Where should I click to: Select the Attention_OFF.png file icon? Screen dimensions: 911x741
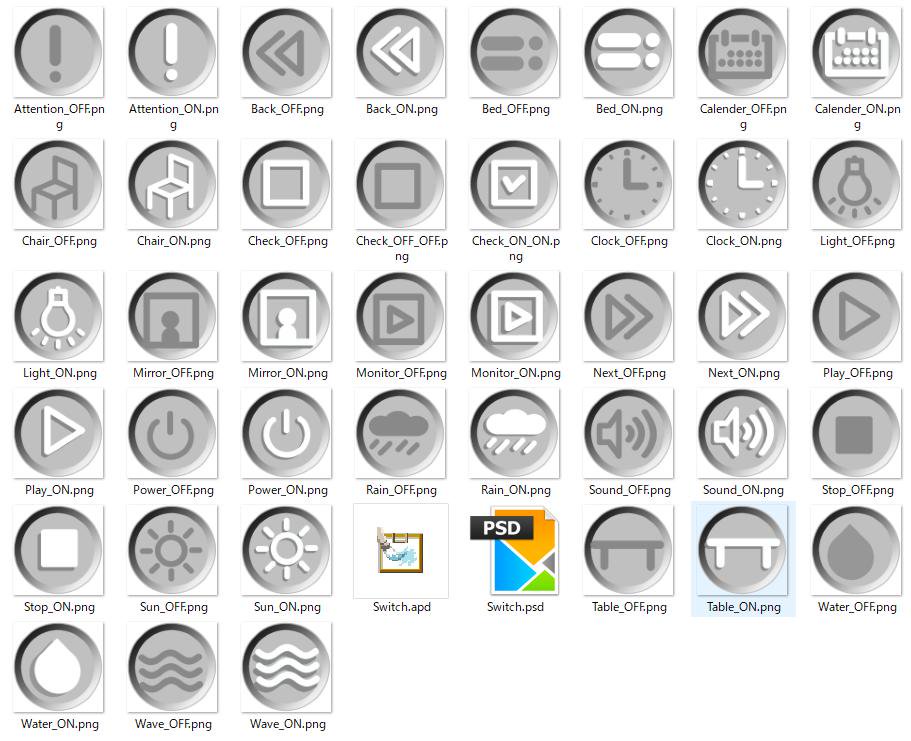coord(58,53)
